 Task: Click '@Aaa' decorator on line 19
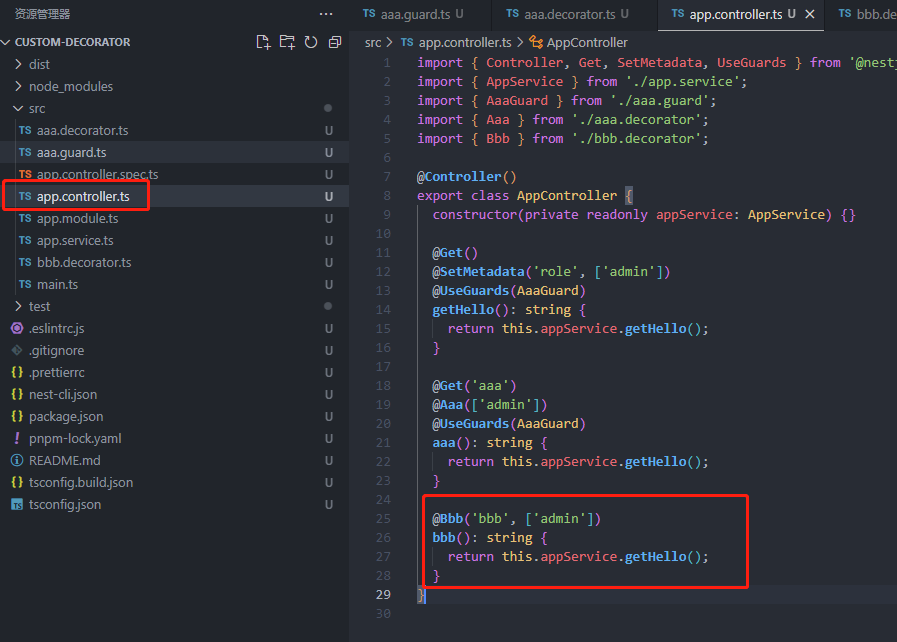[x=447, y=405]
